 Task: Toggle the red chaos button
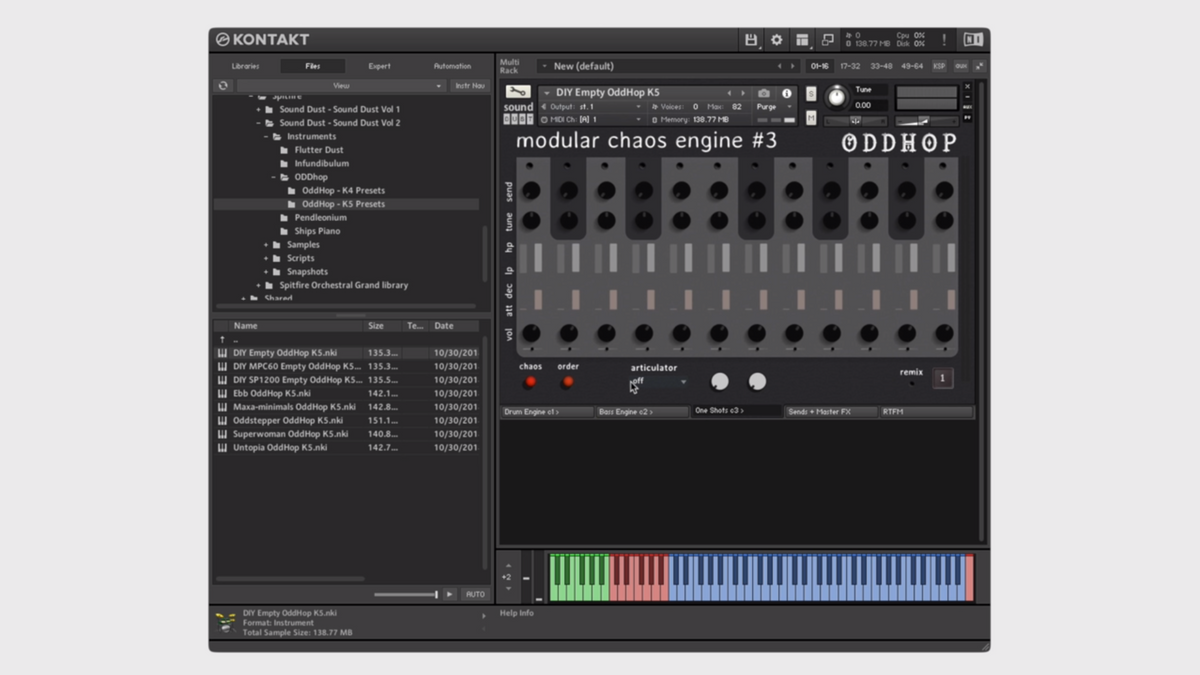530,381
